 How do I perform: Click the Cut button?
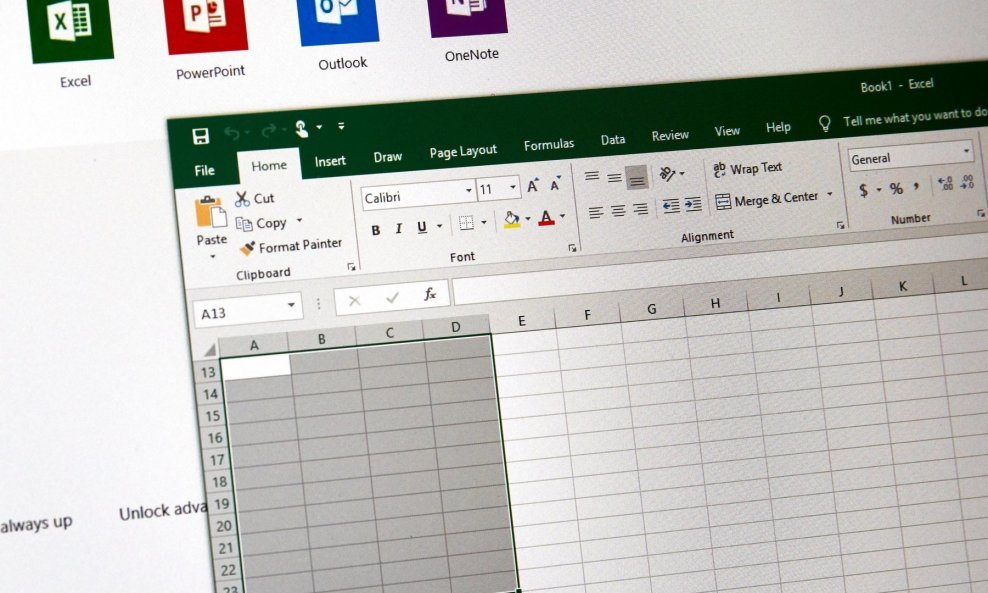(x=255, y=199)
